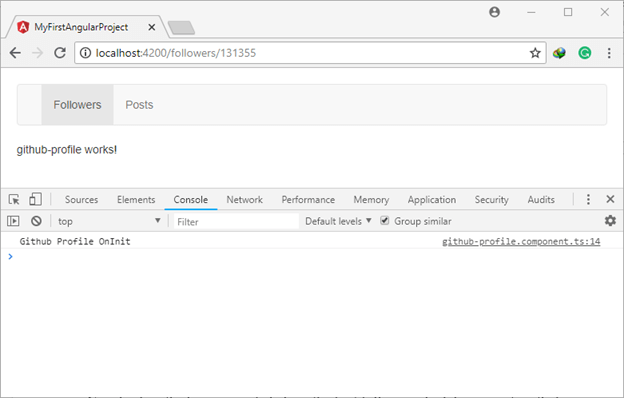The width and height of the screenshot is (624, 398).
Task: Close the MyFirstAngularProject tab
Action: point(151,27)
